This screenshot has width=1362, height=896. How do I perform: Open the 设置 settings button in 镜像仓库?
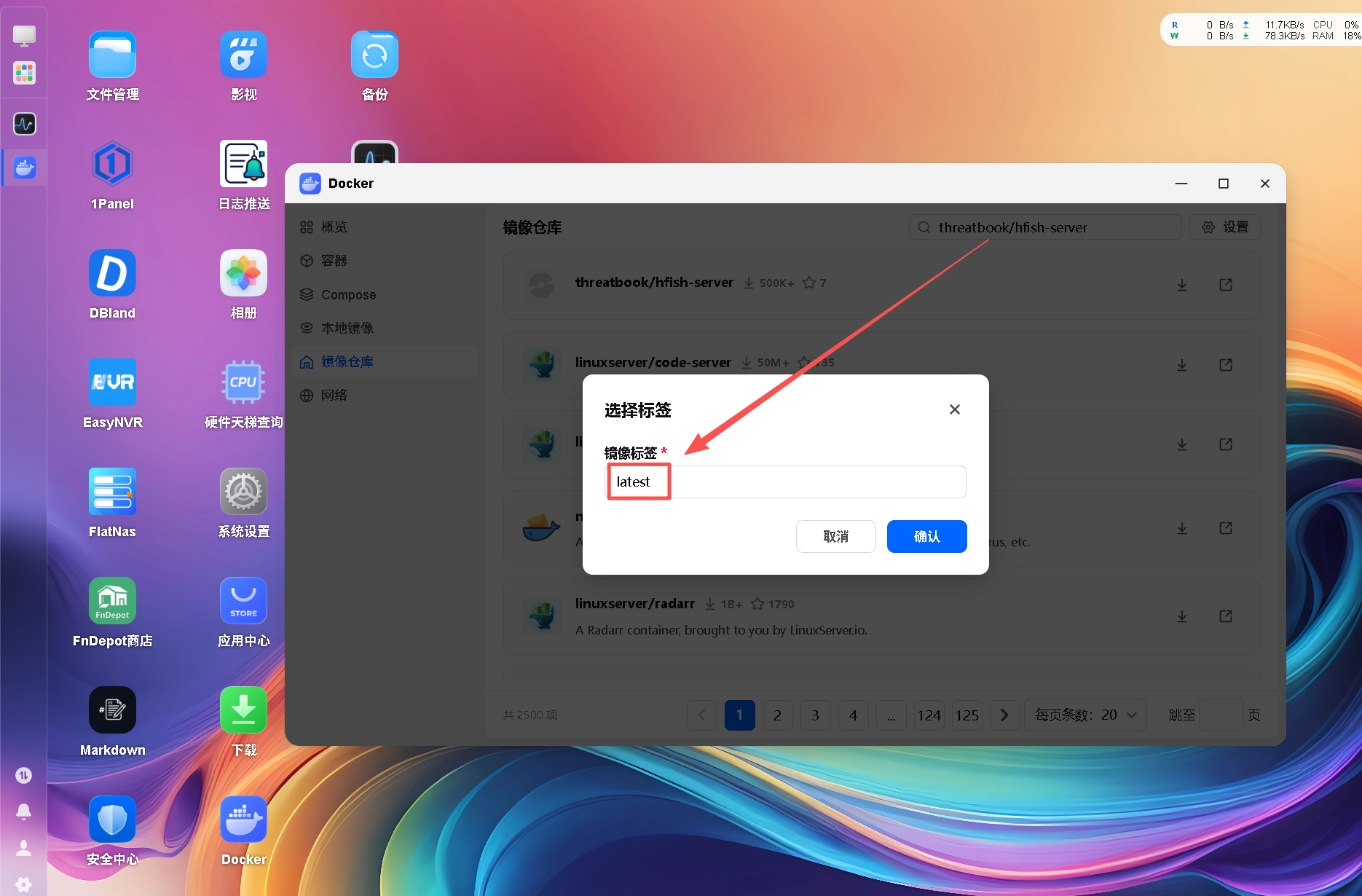pyautogui.click(x=1224, y=227)
